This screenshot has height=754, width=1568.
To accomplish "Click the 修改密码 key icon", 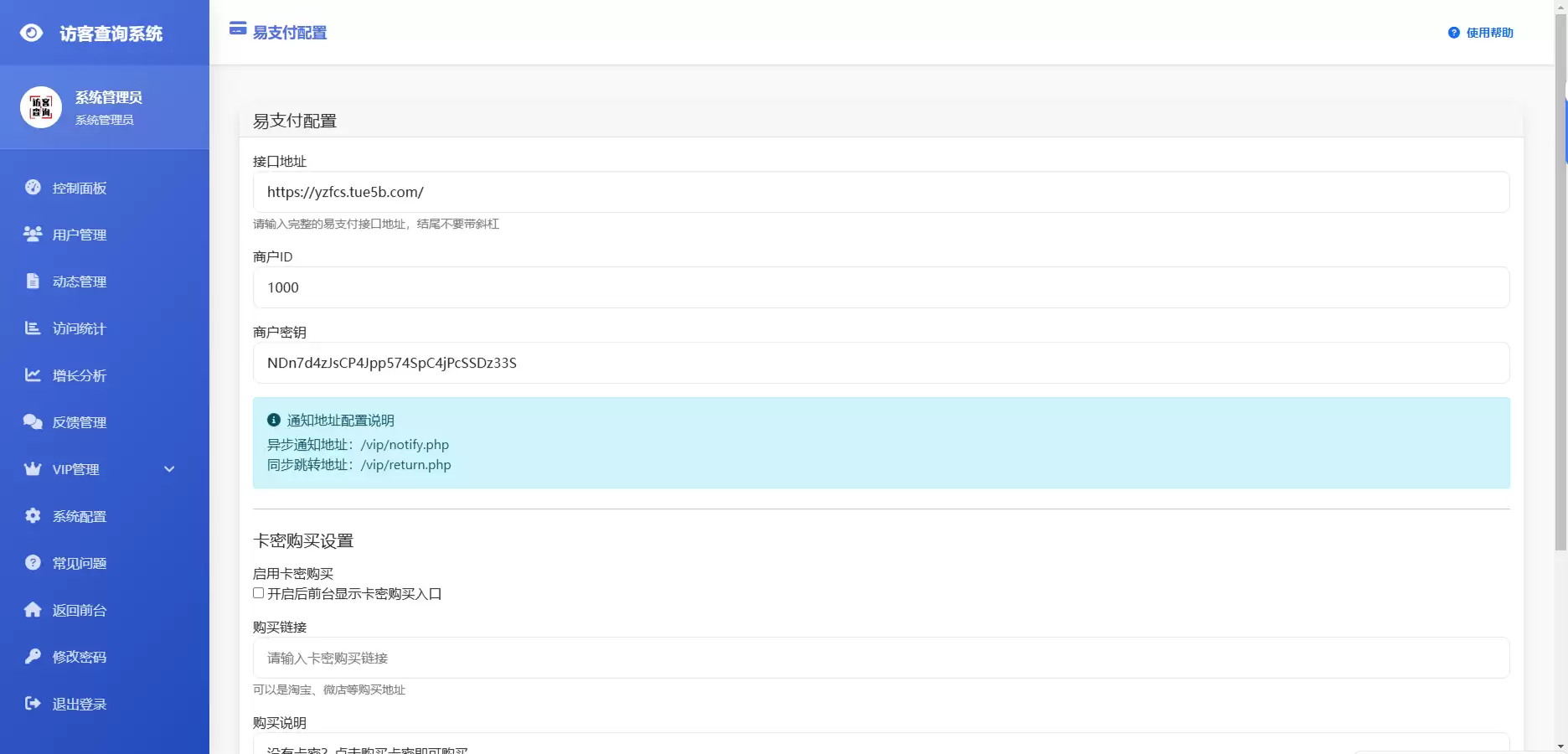I will (33, 657).
